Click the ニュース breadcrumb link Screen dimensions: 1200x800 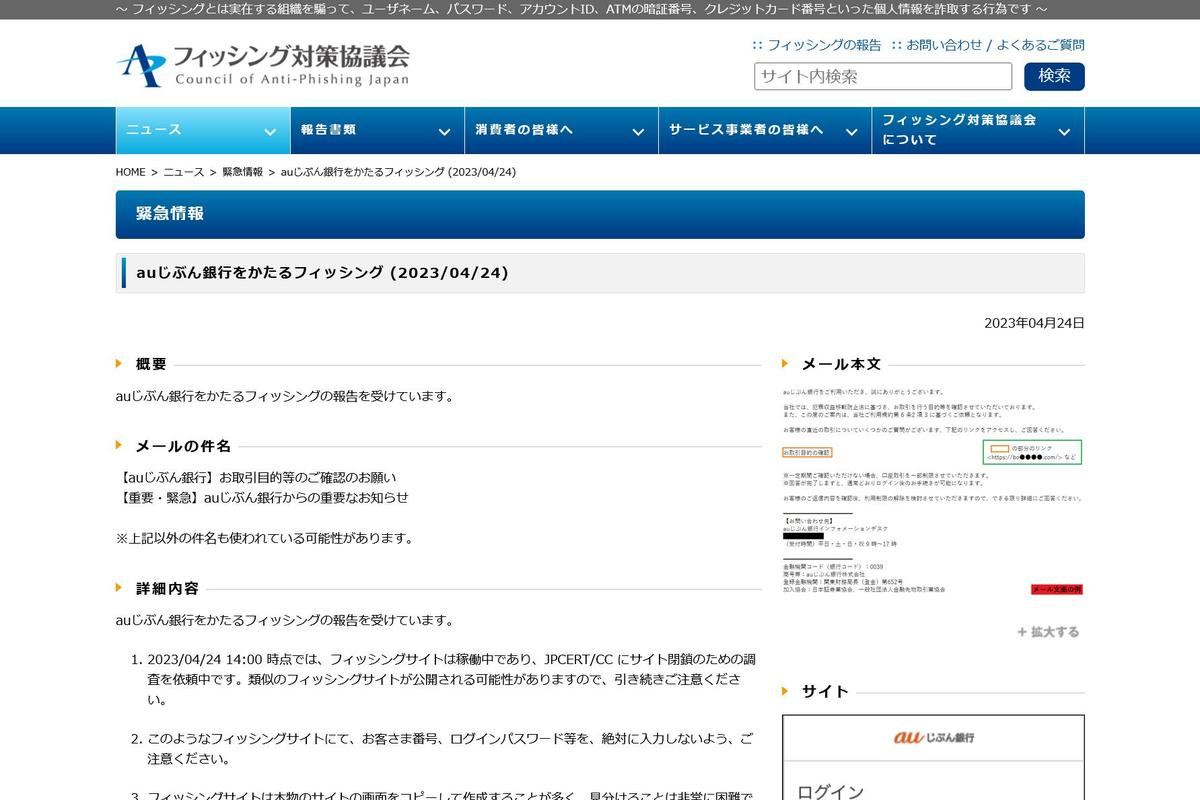click(184, 172)
